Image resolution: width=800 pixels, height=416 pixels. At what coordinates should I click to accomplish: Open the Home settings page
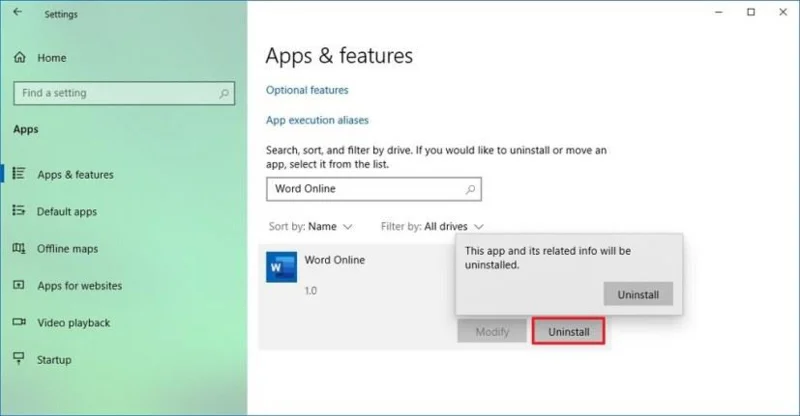click(52, 58)
